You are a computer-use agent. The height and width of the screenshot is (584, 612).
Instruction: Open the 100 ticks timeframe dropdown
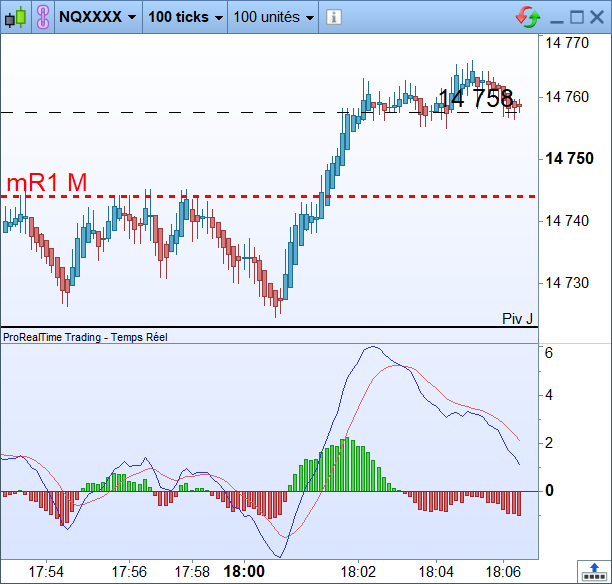coord(185,17)
